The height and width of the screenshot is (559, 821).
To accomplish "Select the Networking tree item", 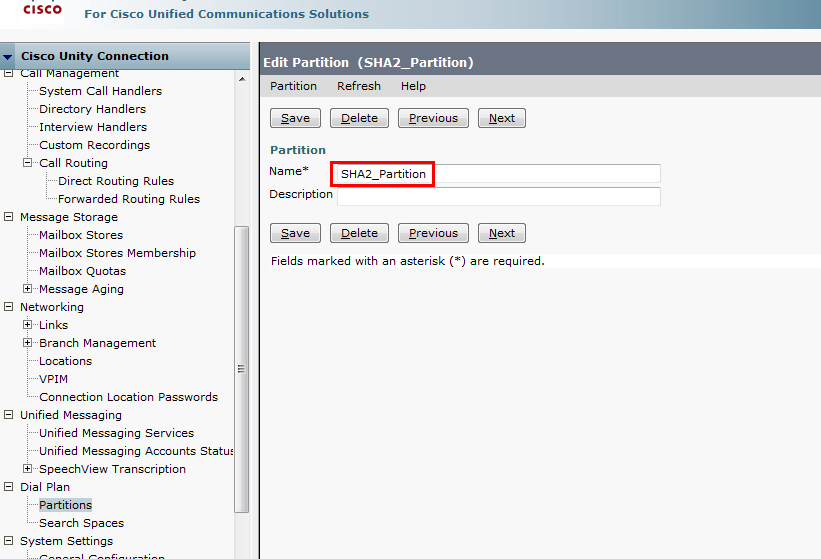I will [x=52, y=307].
